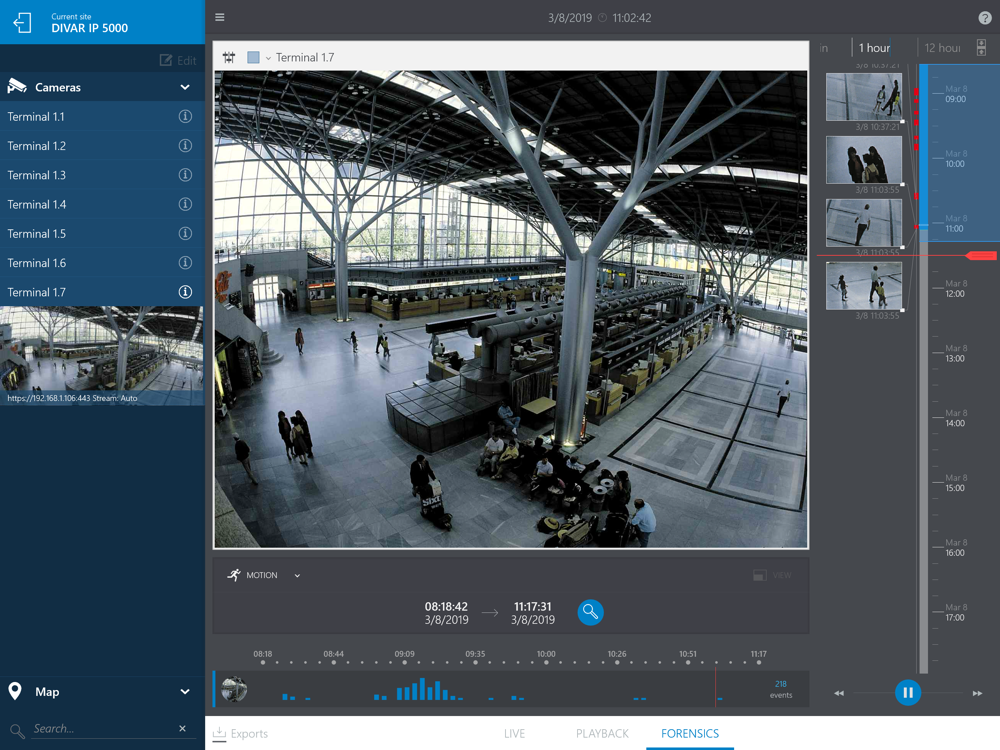
Task: Switch to the PLAYBACK tab
Action: (602, 733)
